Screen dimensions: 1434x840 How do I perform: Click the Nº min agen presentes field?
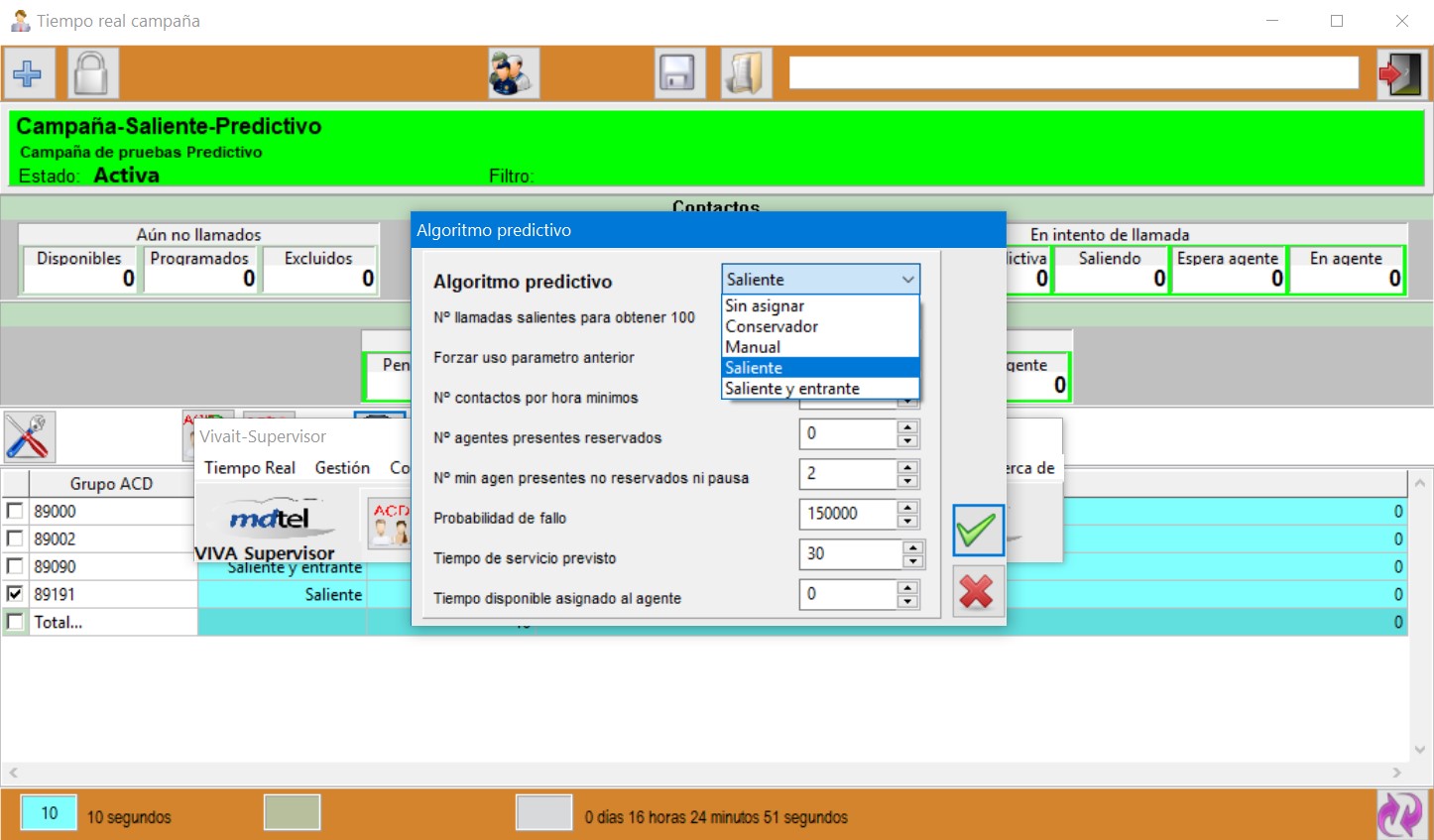click(x=848, y=474)
